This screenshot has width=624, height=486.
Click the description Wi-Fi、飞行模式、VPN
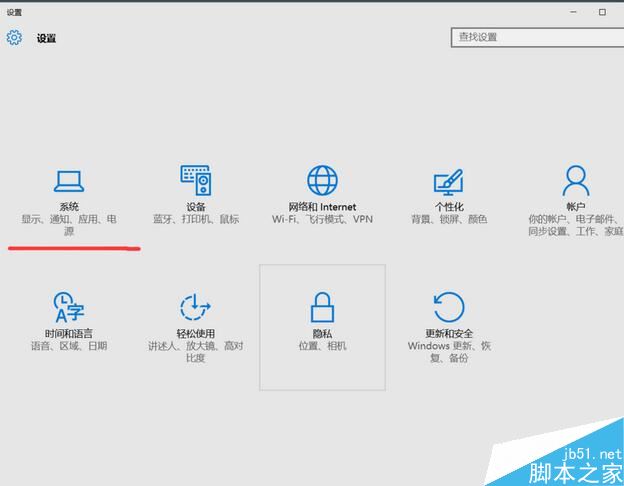pyautogui.click(x=322, y=219)
